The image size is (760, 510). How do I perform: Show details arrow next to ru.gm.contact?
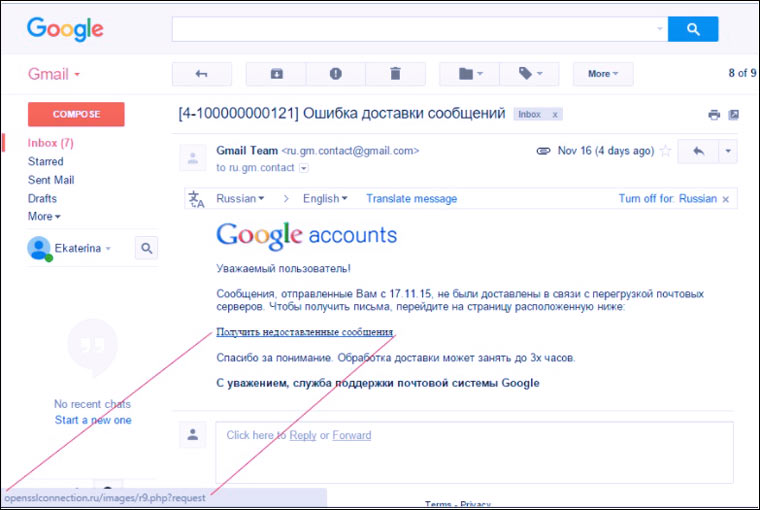(x=304, y=168)
